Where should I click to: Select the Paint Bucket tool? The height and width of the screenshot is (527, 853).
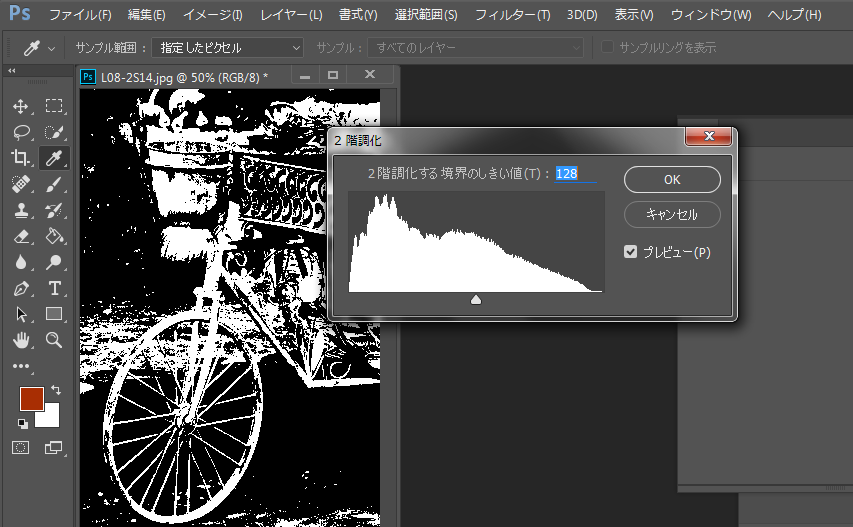point(54,236)
